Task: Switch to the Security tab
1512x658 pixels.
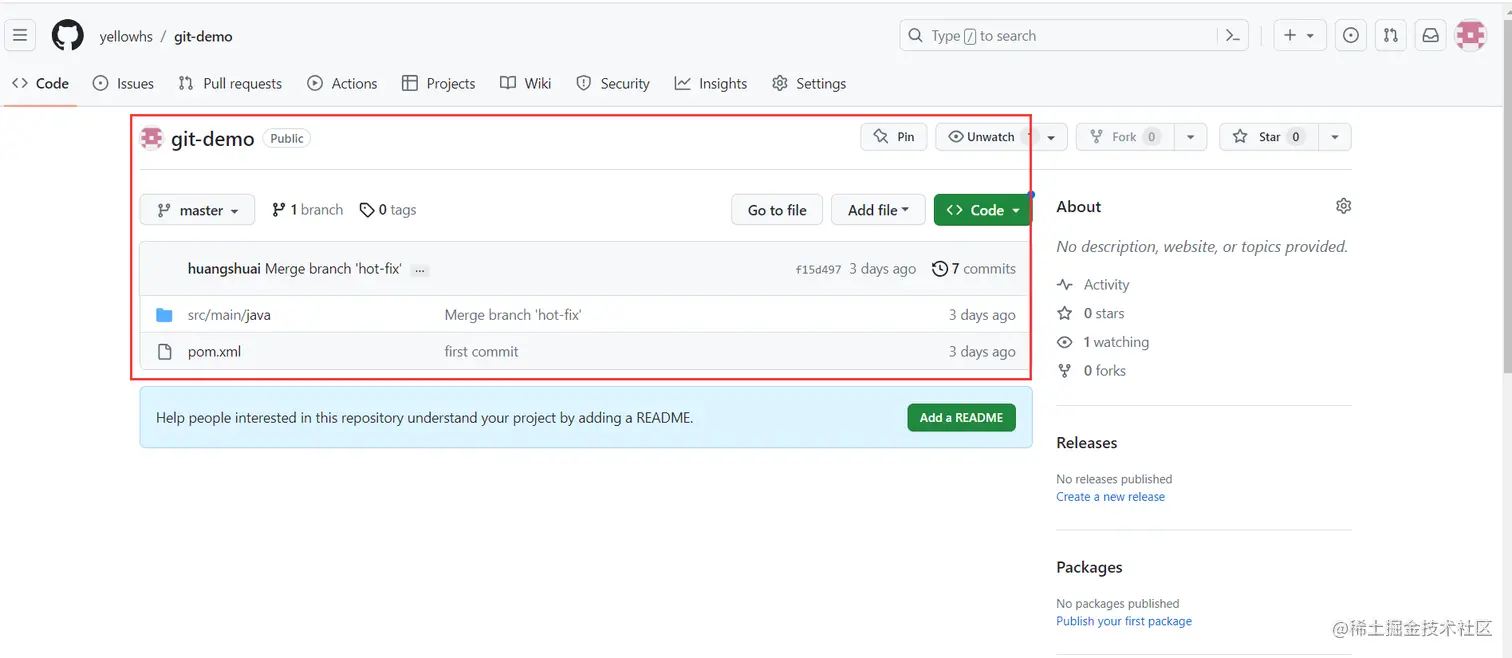Action: [x=613, y=84]
